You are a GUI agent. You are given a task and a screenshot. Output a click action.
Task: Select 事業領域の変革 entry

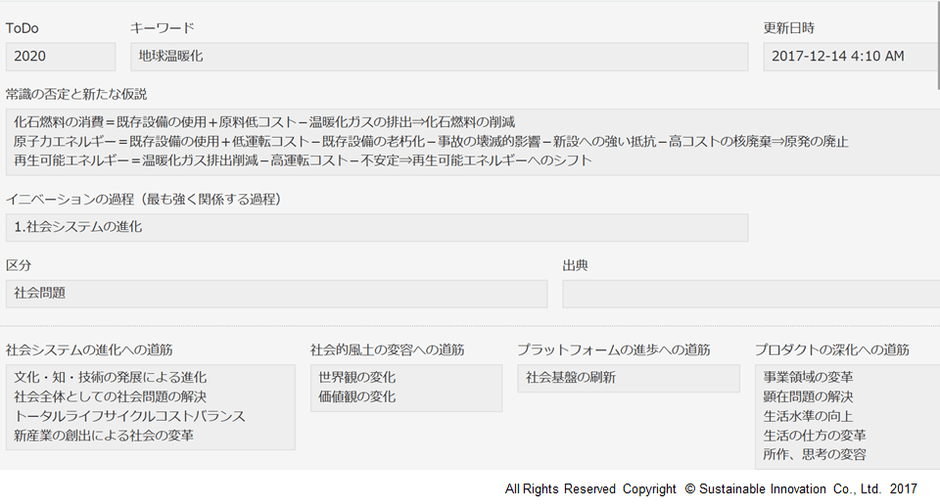(808, 378)
